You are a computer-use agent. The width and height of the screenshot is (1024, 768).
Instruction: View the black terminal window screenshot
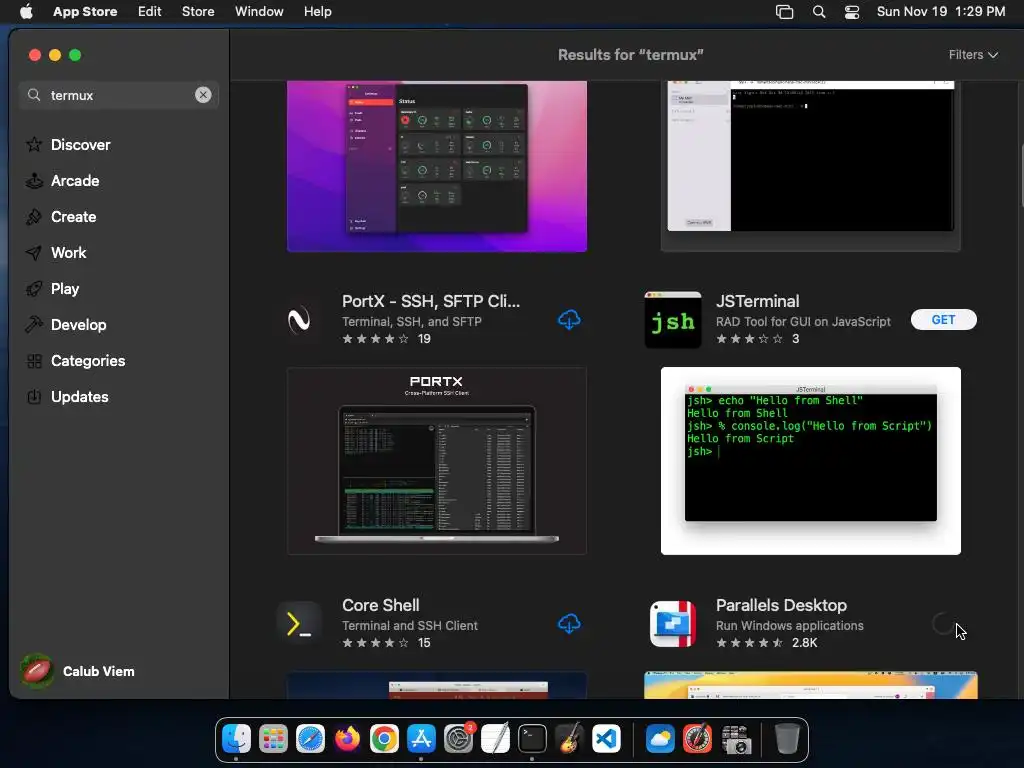click(810, 166)
